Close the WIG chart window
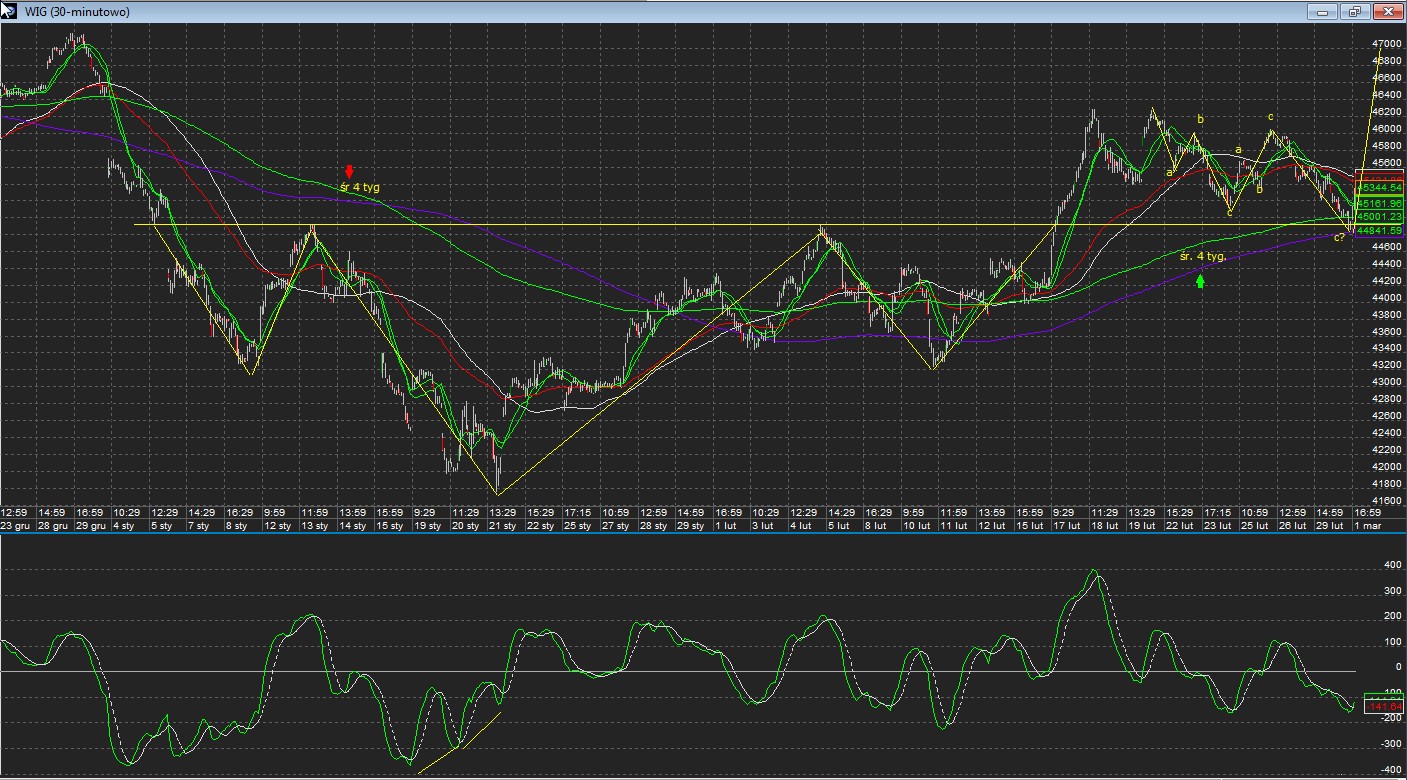The width and height of the screenshot is (1407, 780). (1388, 12)
